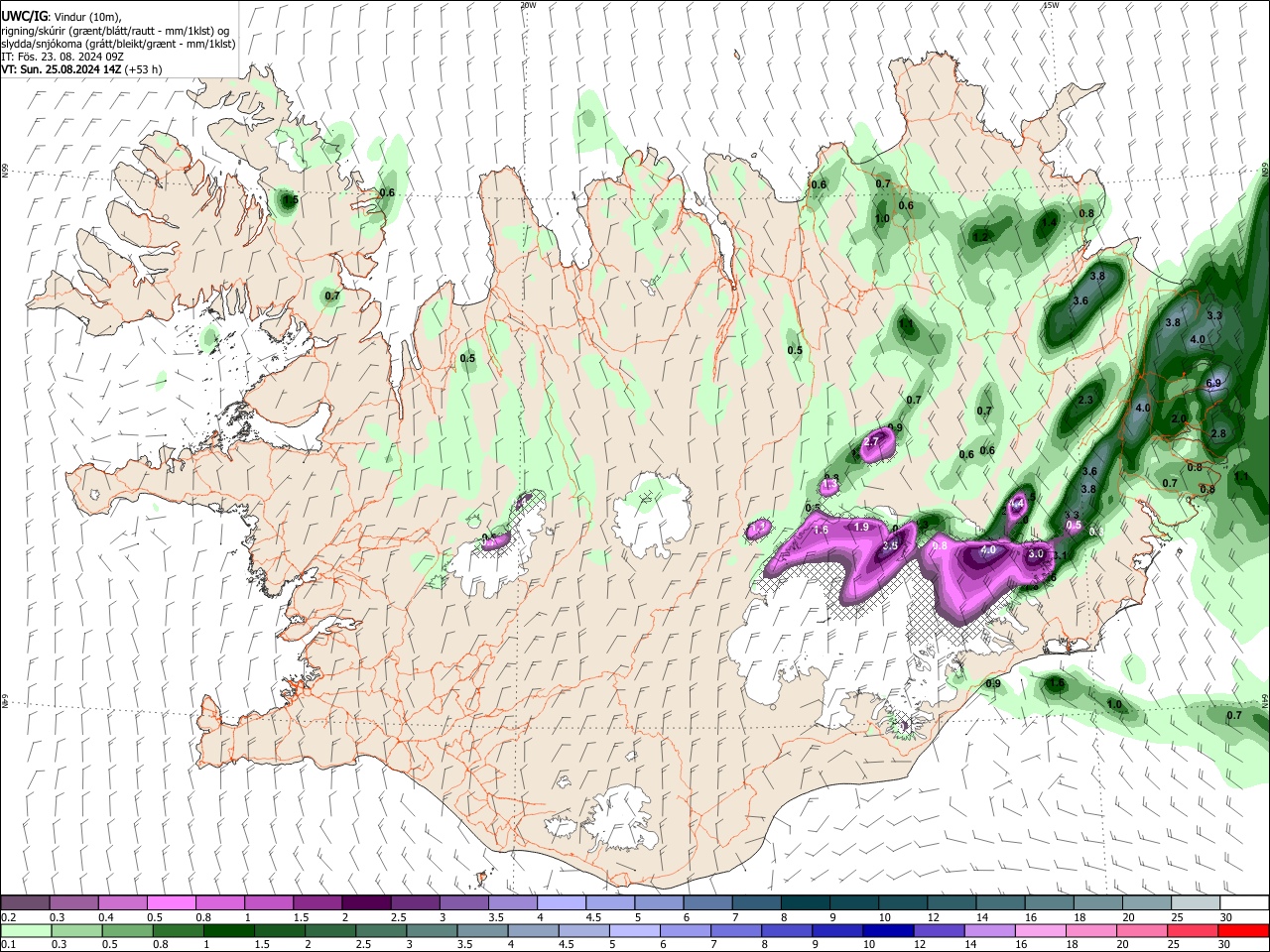The height and width of the screenshot is (952, 1270).
Task: Click the 3.3 precipitation value over the east coast
Action: (x=1213, y=315)
